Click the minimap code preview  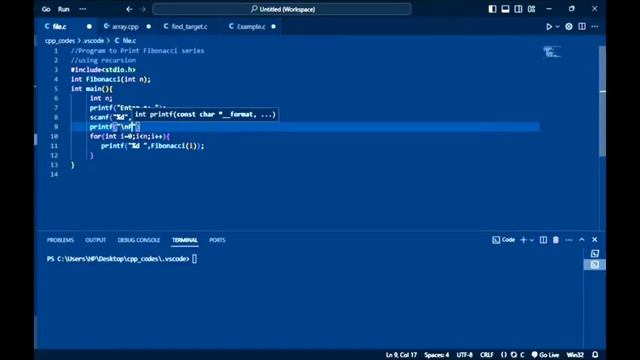(552, 52)
